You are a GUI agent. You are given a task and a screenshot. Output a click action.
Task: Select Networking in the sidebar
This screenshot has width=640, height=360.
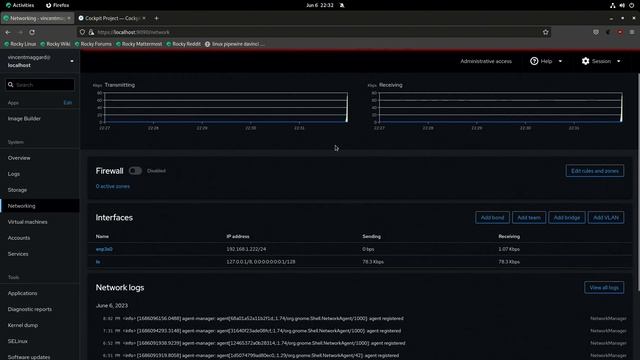coord(40,206)
